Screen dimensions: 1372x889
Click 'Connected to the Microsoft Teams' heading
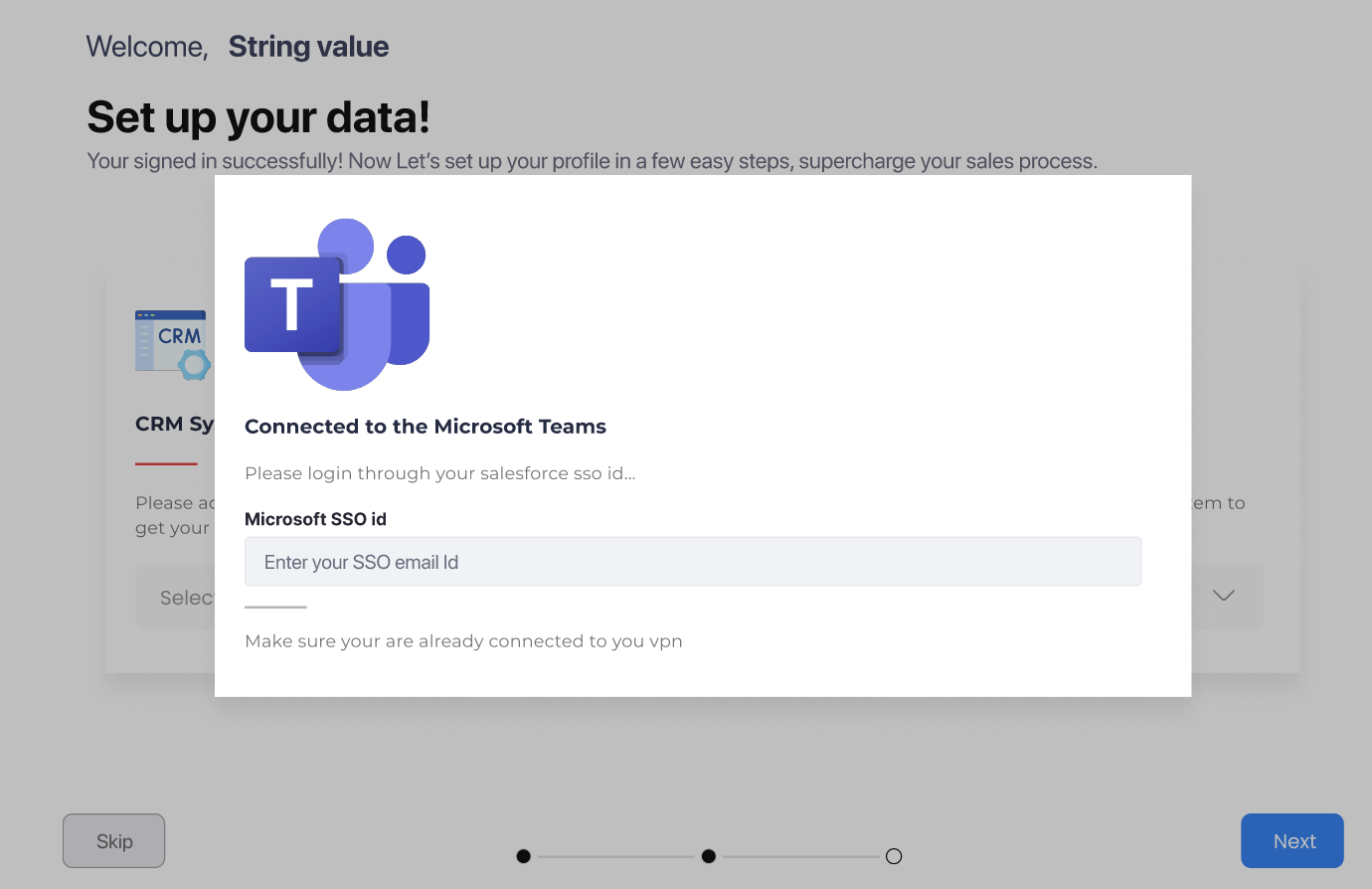point(426,427)
